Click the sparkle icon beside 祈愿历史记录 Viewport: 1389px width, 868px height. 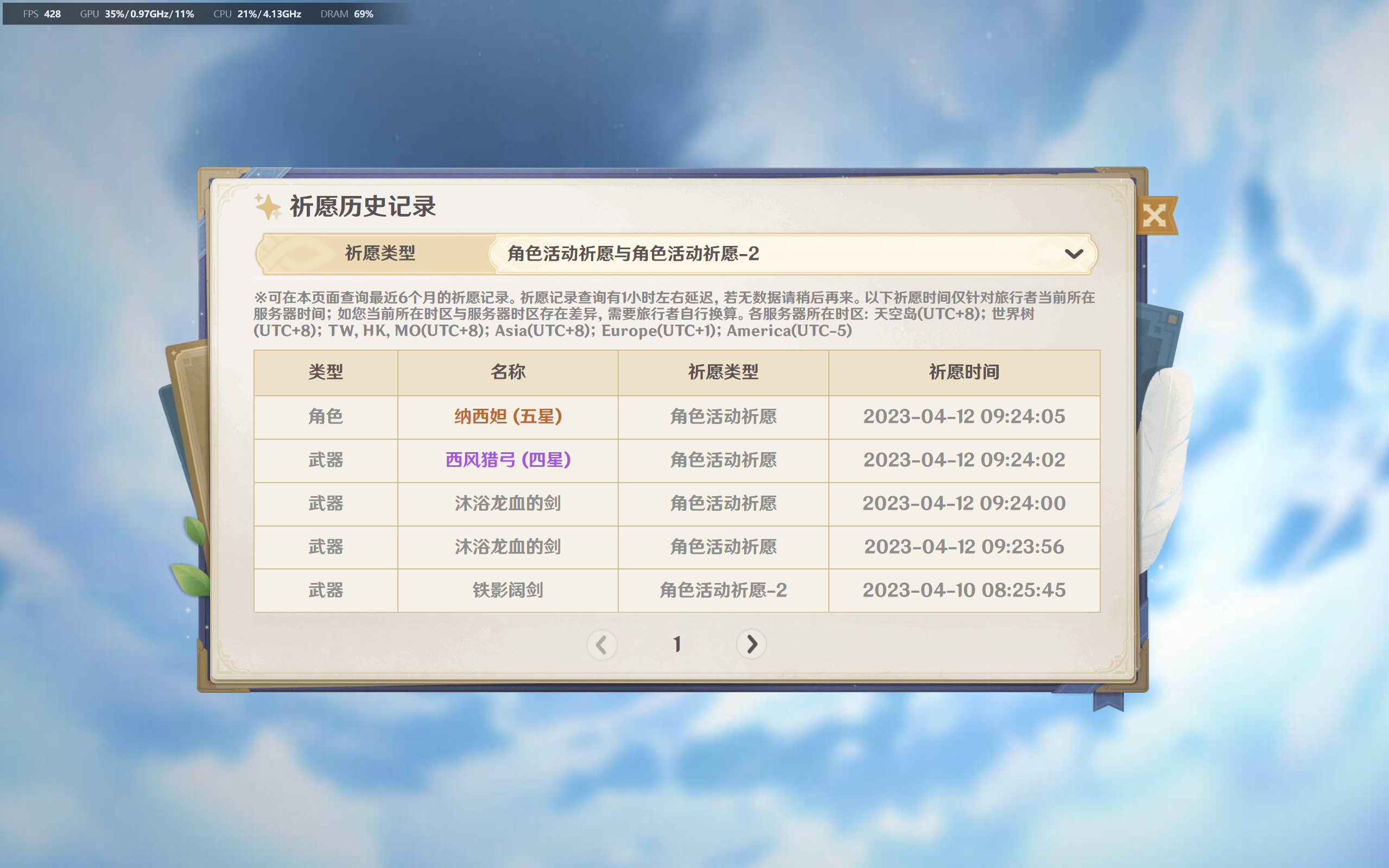pos(268,207)
